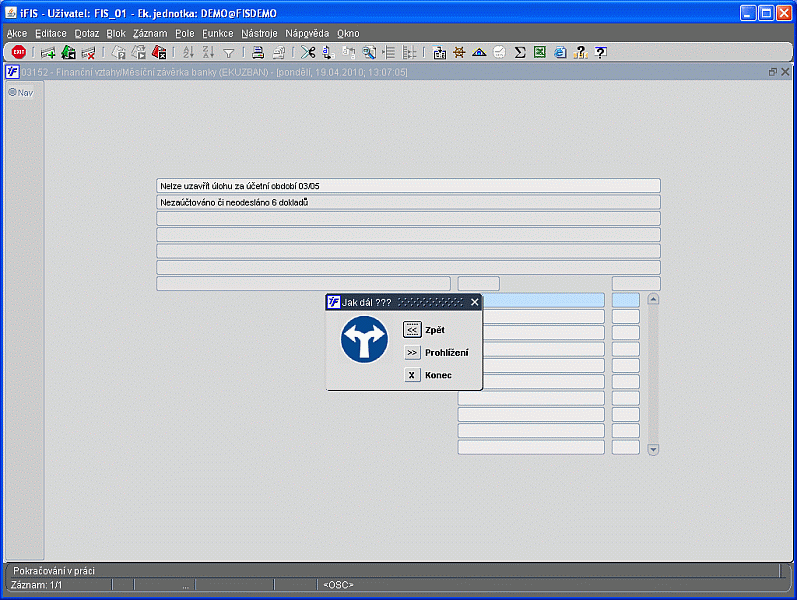Click the scissors cut icon
The image size is (797, 600).
(308, 52)
